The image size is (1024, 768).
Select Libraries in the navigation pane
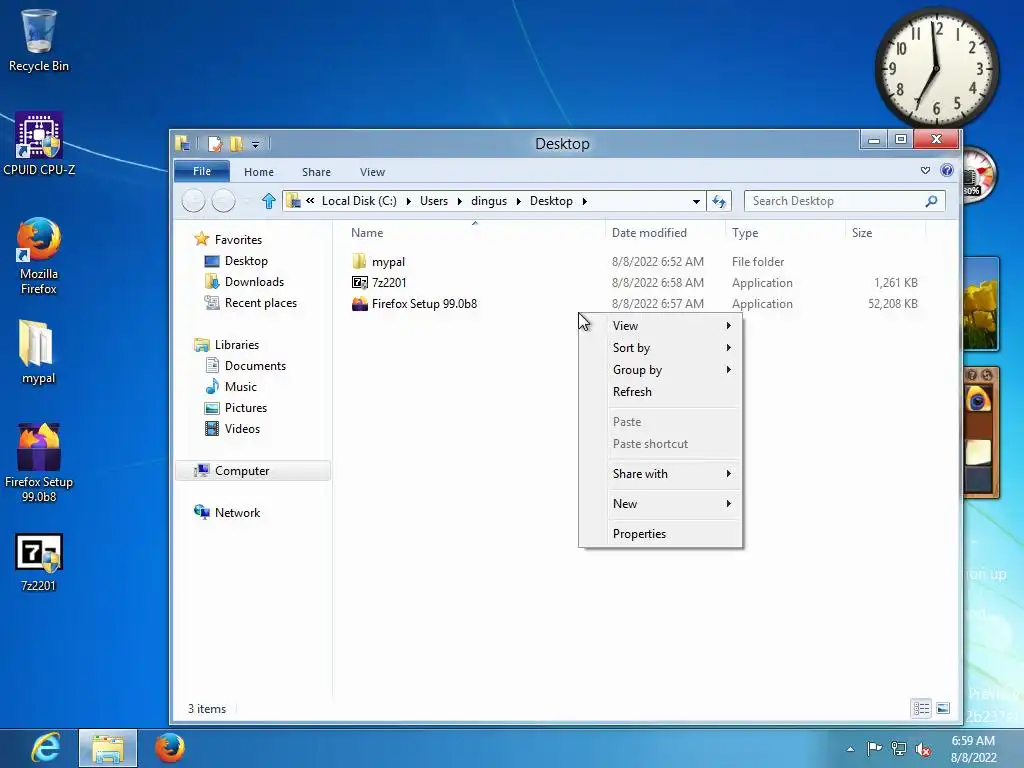point(236,345)
